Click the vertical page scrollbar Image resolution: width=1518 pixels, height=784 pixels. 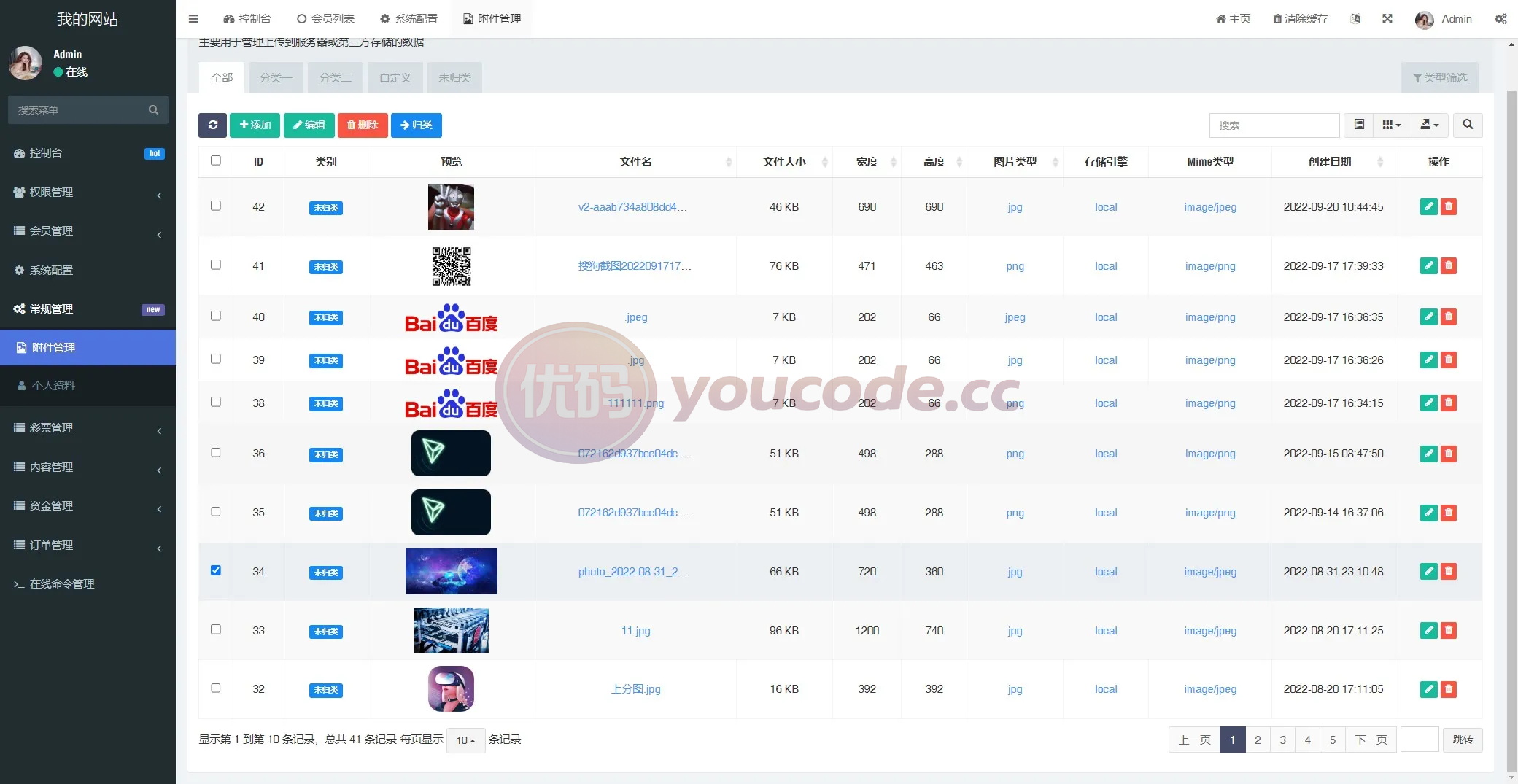click(1511, 430)
